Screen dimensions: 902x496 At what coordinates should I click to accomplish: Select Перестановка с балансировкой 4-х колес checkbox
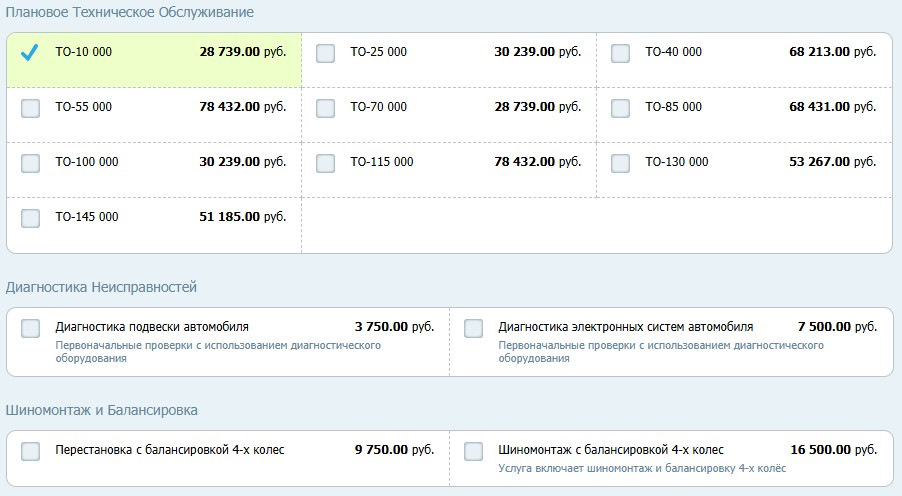[31, 451]
